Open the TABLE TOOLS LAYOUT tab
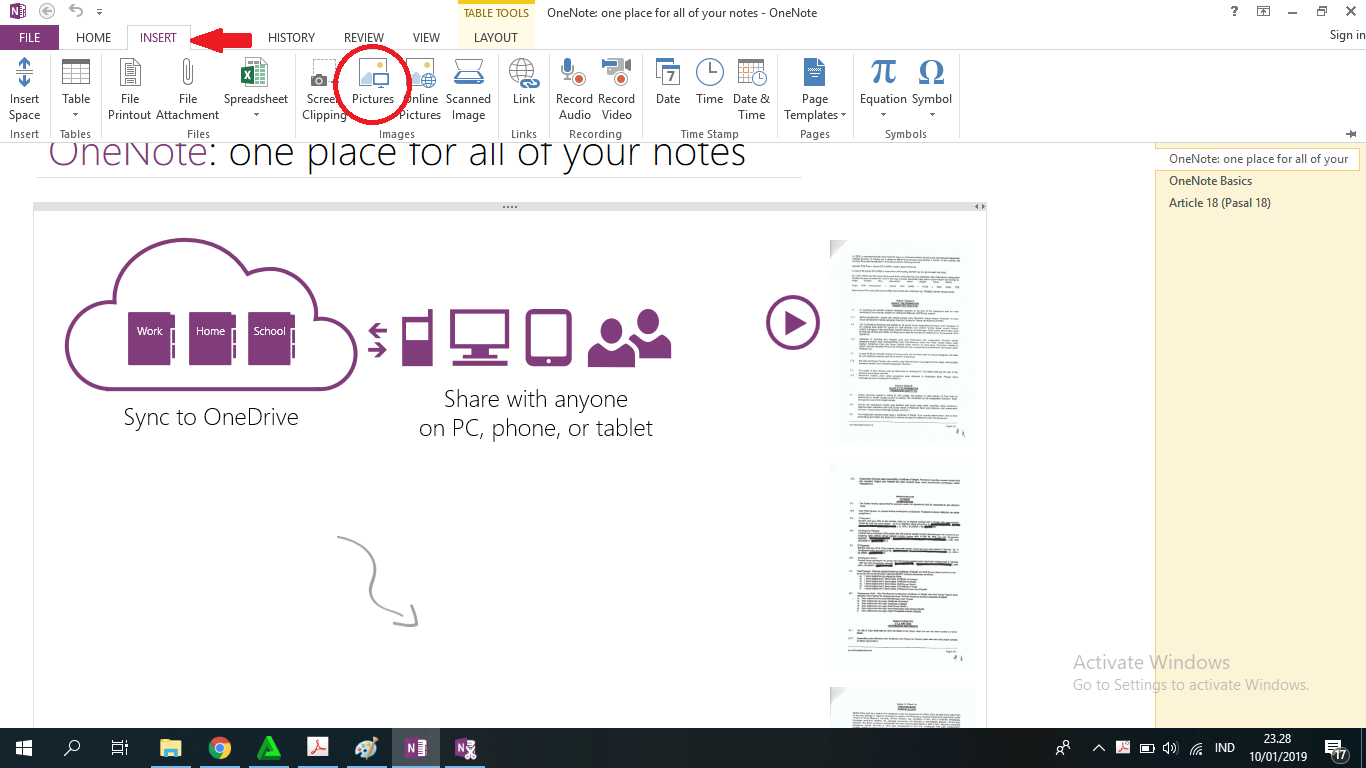The height and width of the screenshot is (768, 1366). 496,38
